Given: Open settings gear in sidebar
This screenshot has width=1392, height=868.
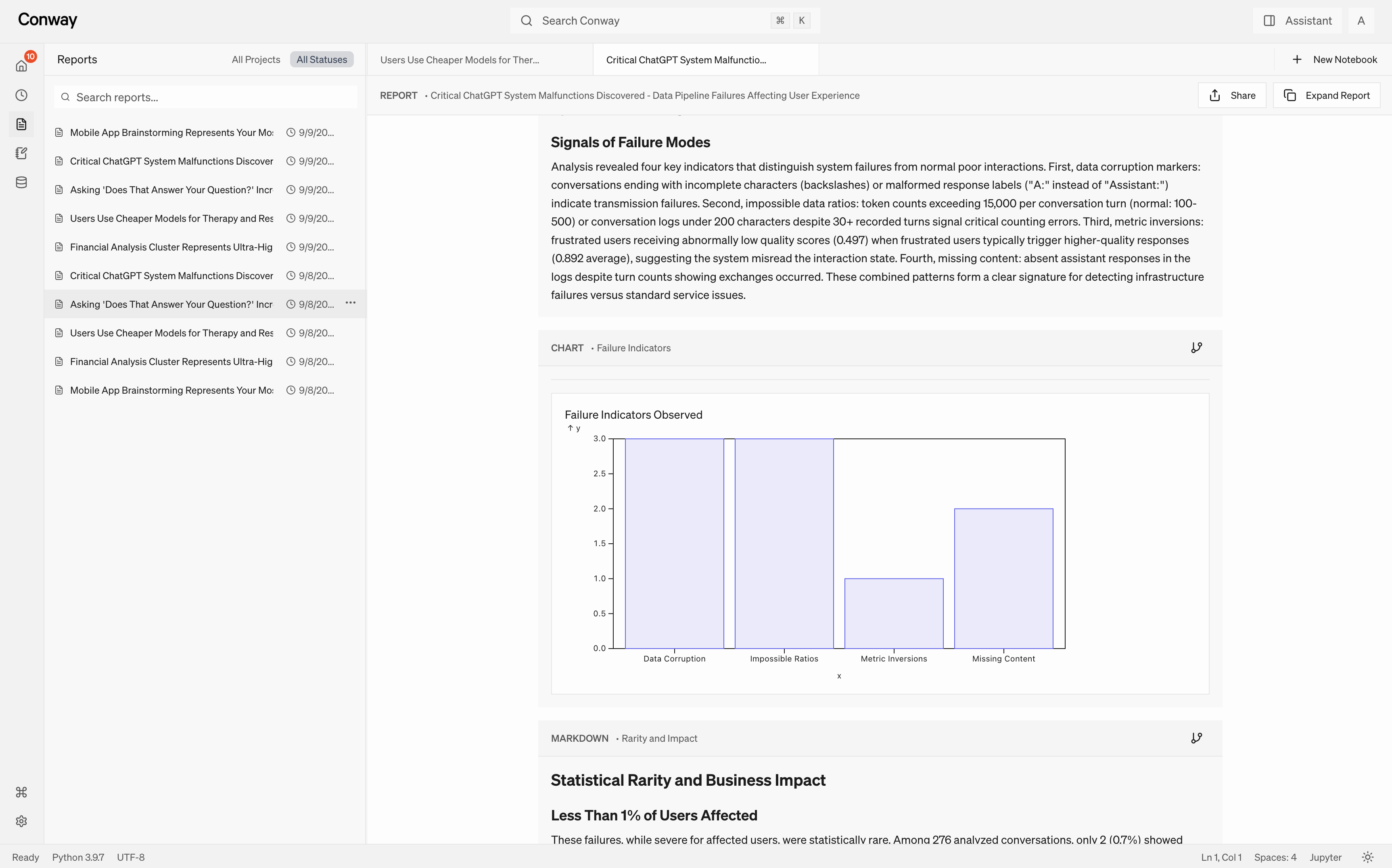Looking at the screenshot, I should click(21, 821).
